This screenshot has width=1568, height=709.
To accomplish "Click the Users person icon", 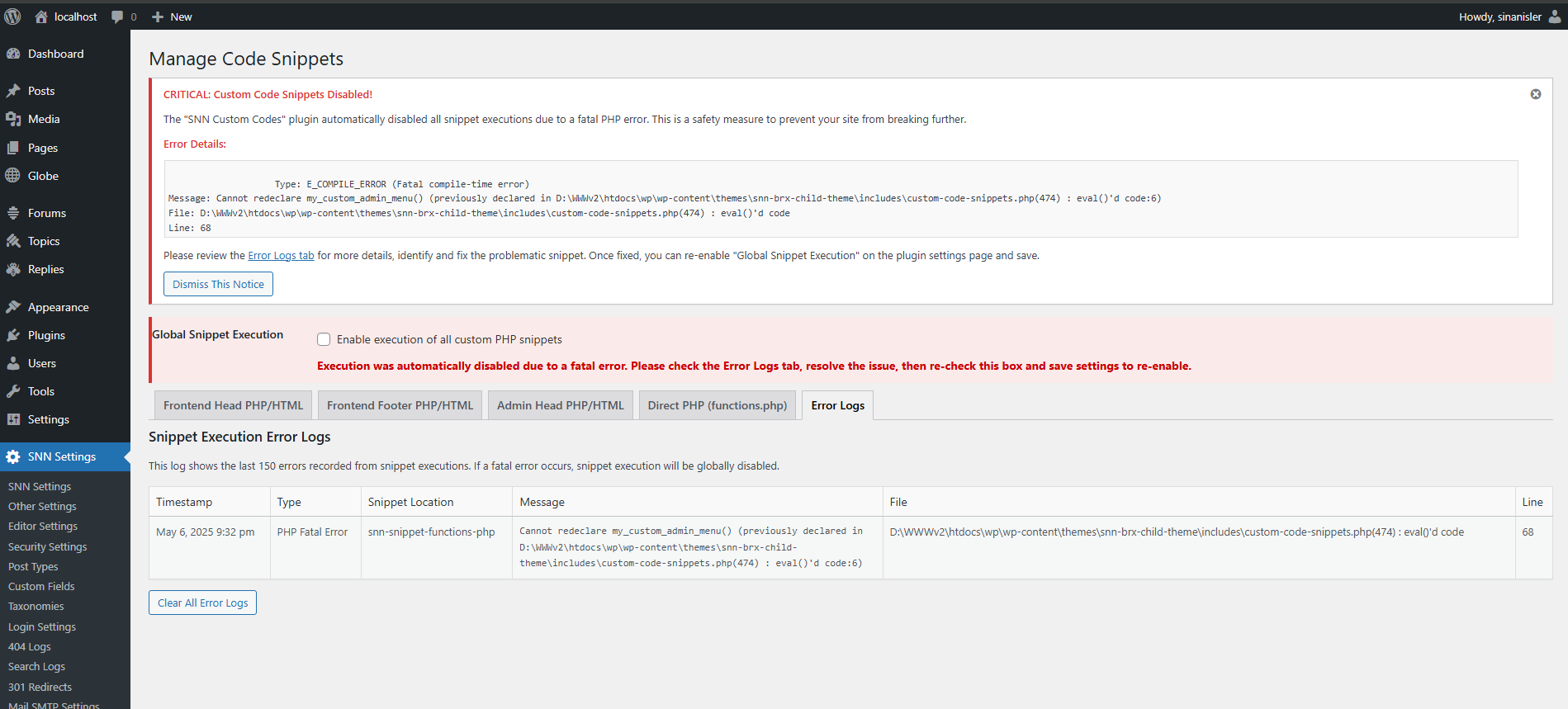I will pyautogui.click(x=13, y=363).
